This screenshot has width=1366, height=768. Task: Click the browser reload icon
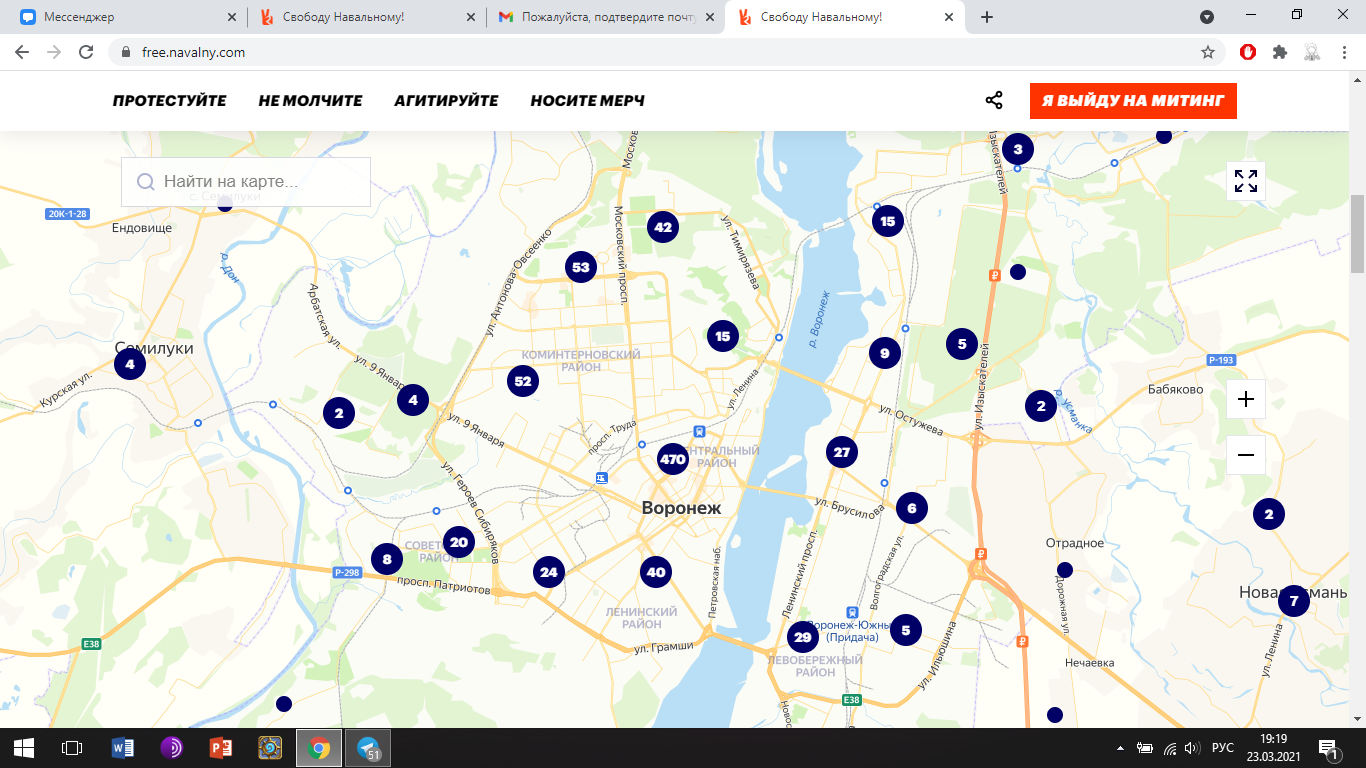coord(86,52)
